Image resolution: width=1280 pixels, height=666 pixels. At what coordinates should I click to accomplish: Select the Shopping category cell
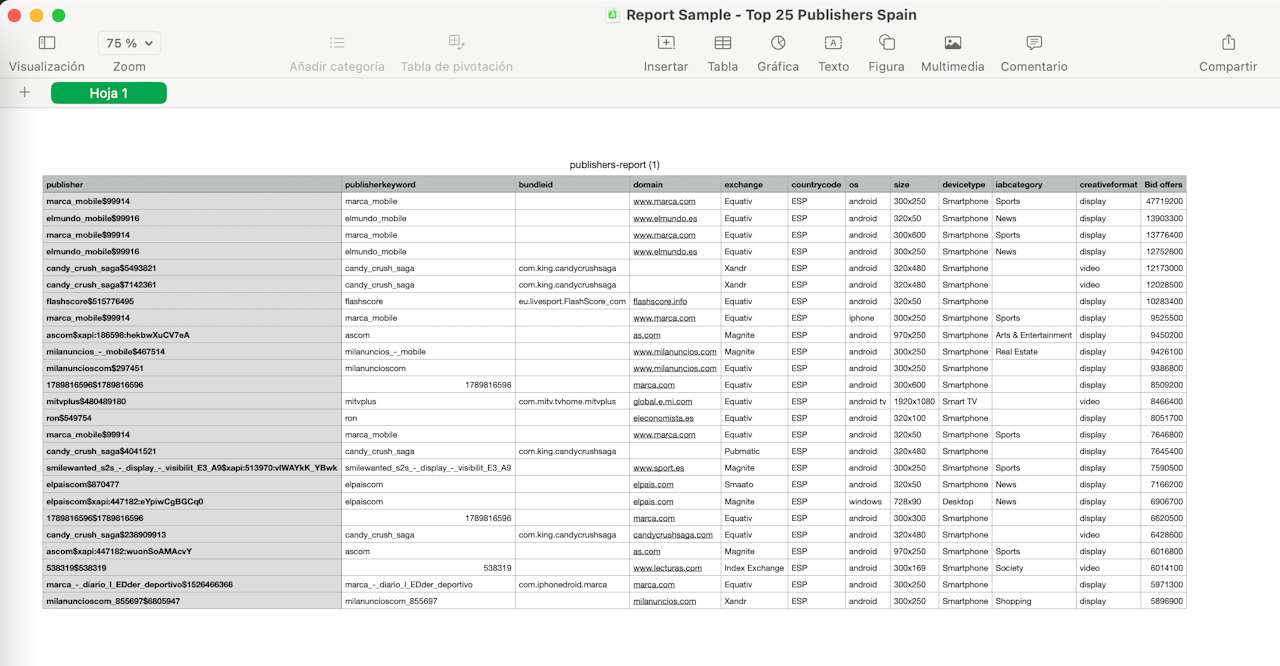point(1034,601)
